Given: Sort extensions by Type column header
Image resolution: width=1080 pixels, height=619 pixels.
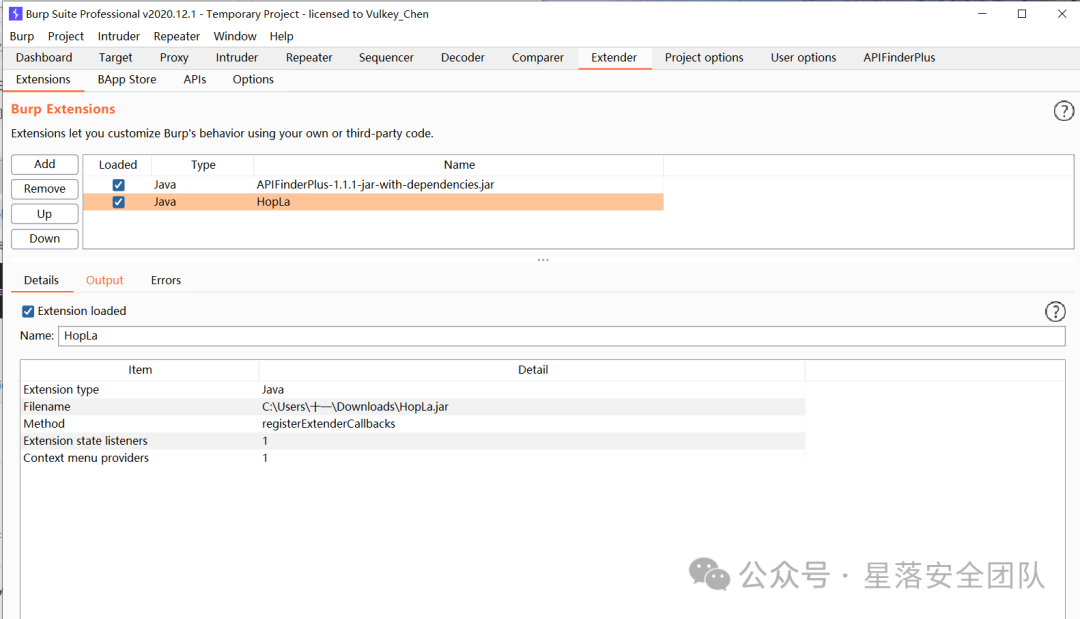Looking at the screenshot, I should (x=203, y=165).
